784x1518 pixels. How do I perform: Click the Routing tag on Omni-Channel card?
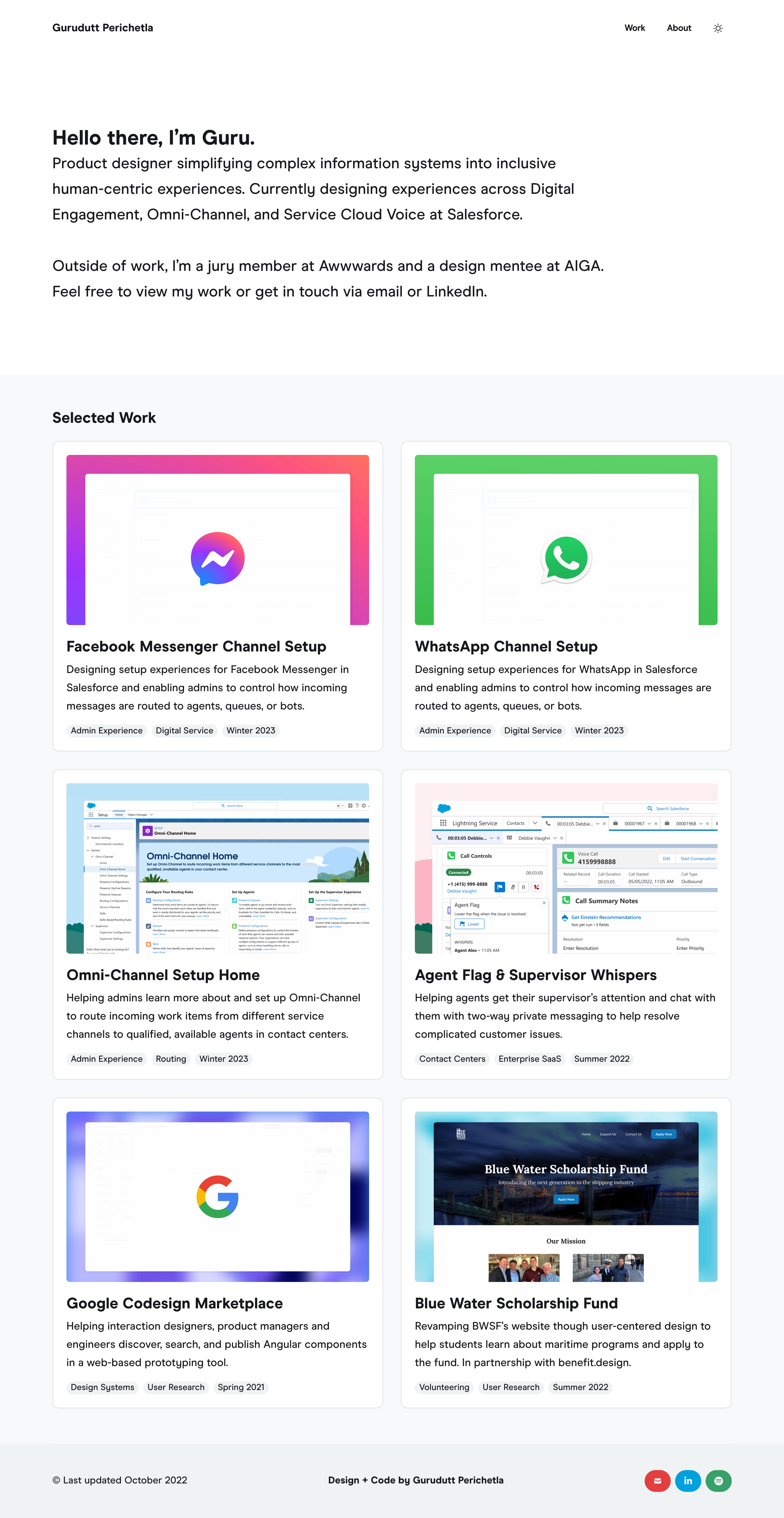pyautogui.click(x=171, y=1059)
